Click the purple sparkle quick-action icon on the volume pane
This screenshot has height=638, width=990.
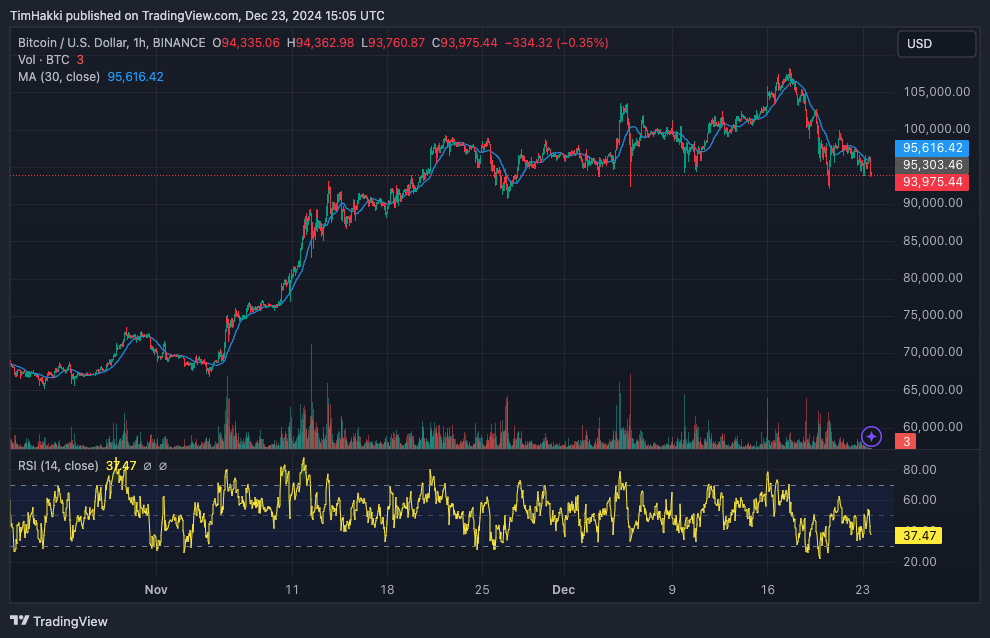pos(870,437)
